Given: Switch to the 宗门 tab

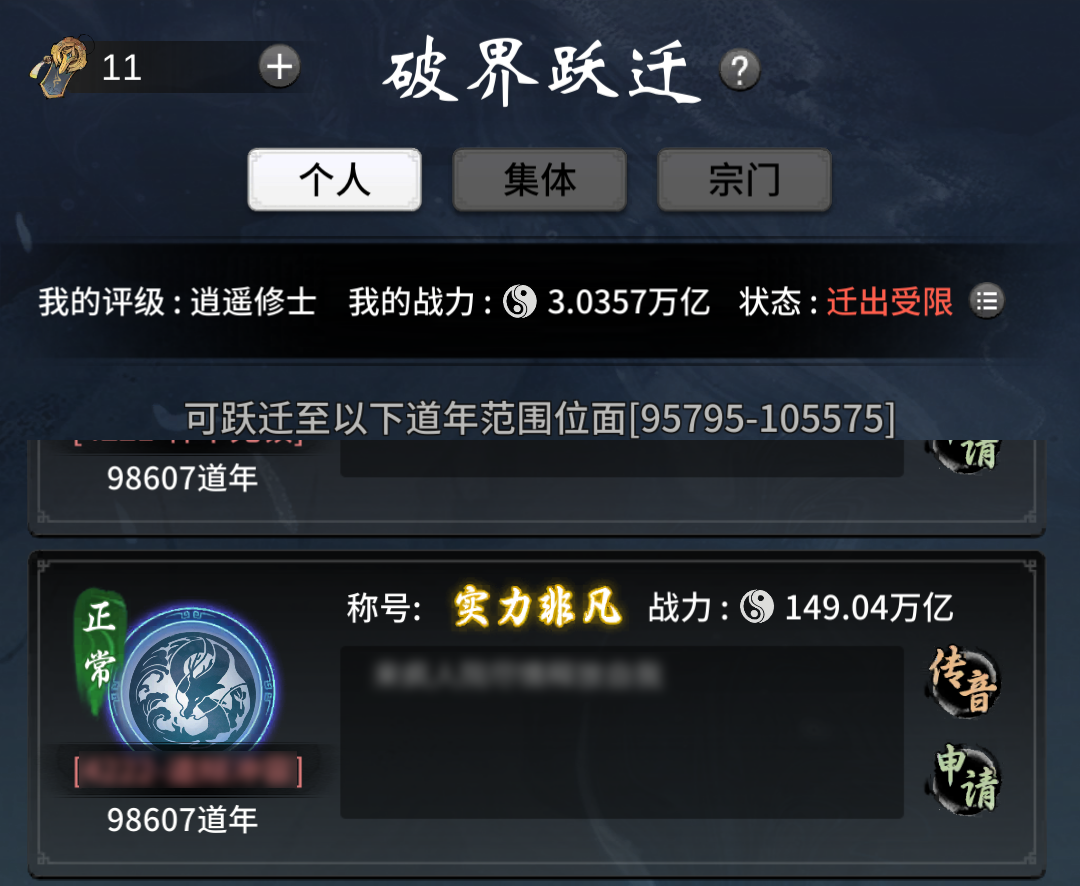Looking at the screenshot, I should [745, 180].
